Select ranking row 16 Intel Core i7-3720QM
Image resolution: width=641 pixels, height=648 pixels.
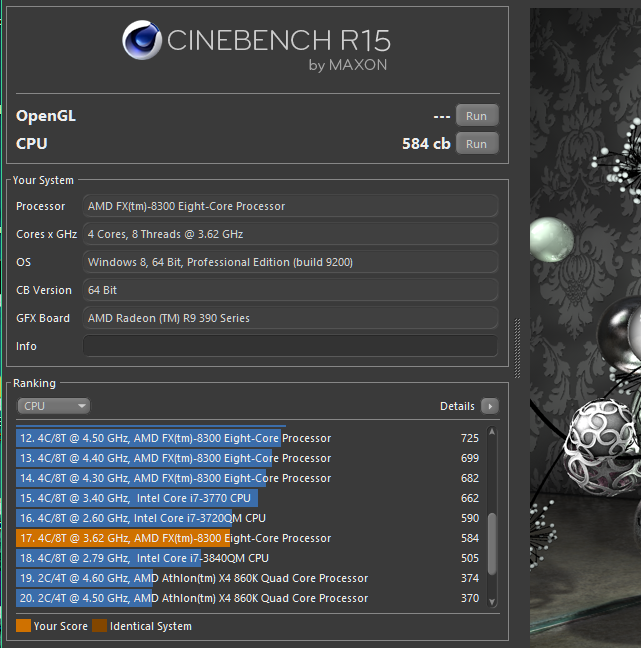[250, 518]
